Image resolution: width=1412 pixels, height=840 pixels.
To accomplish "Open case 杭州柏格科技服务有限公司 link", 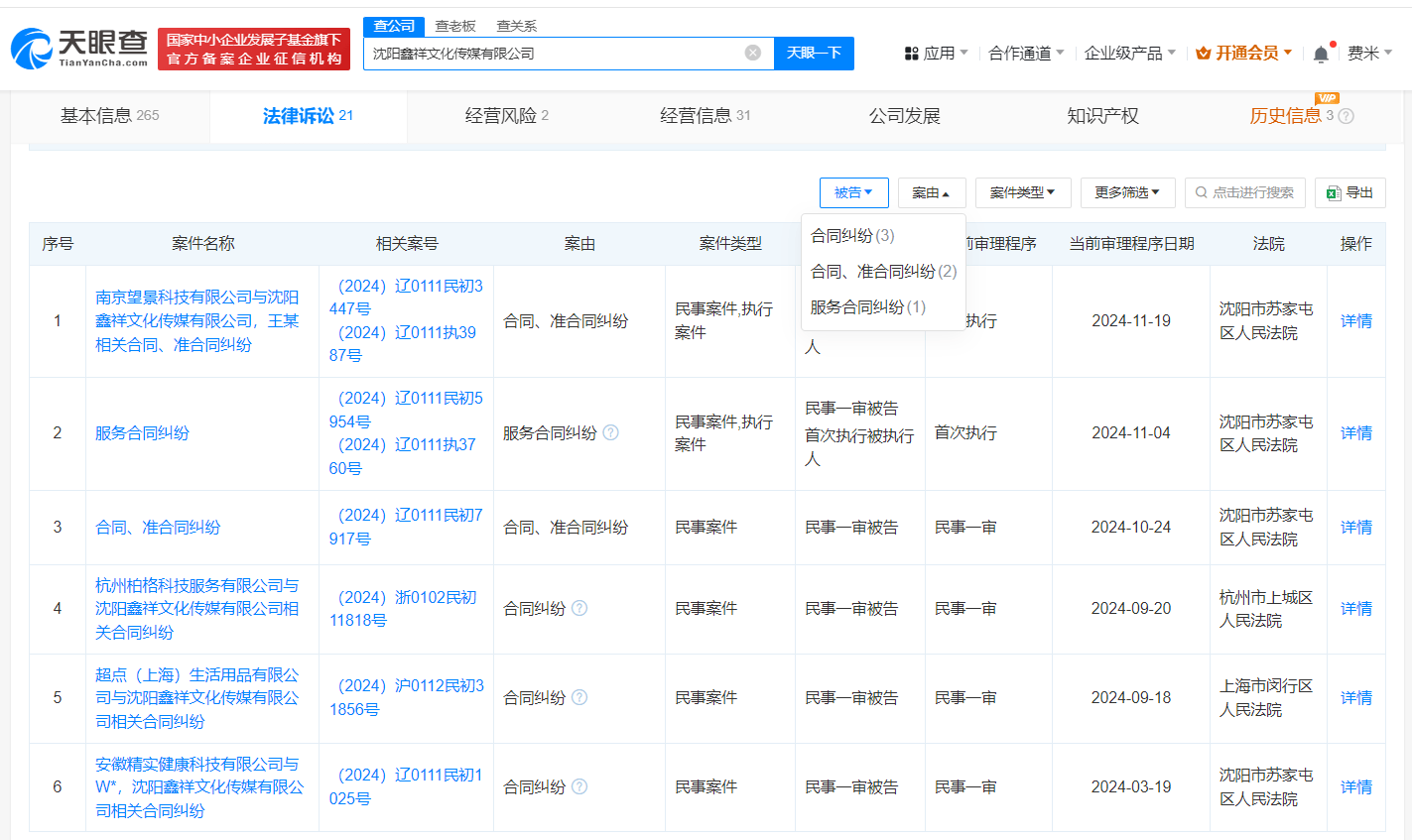I will point(197,608).
